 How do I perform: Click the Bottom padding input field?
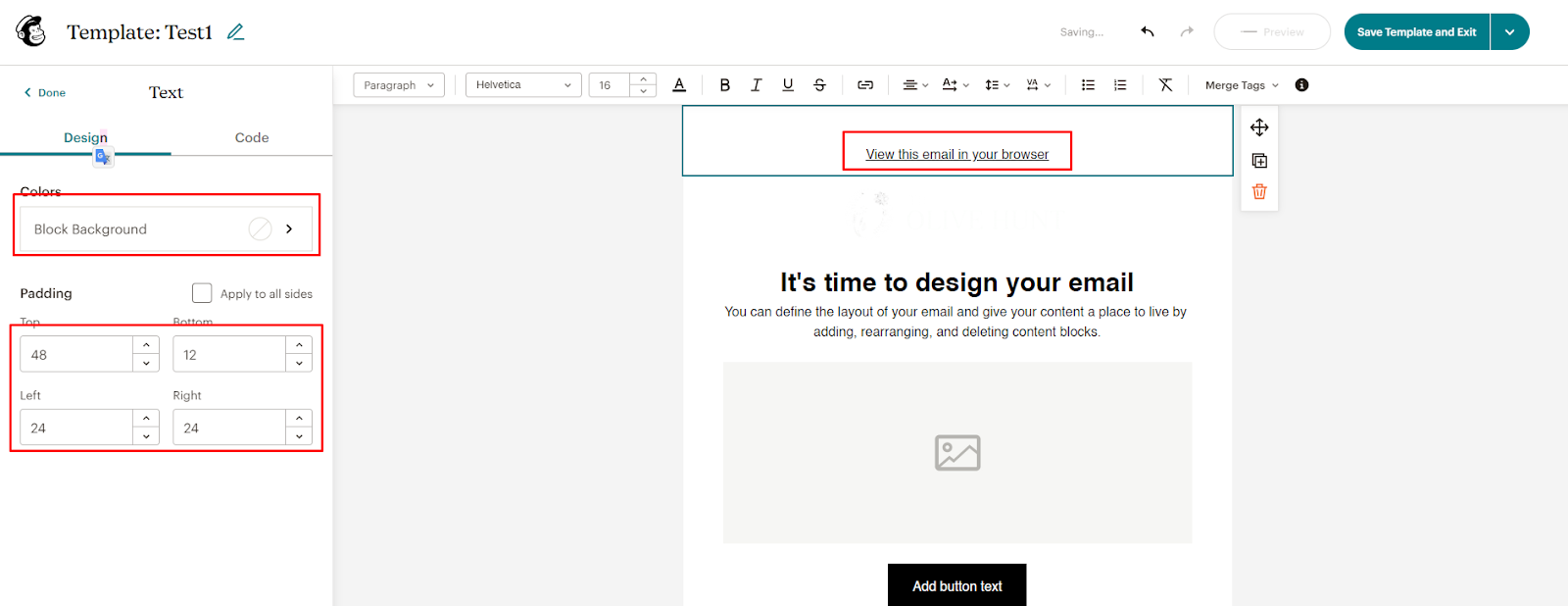(229, 354)
